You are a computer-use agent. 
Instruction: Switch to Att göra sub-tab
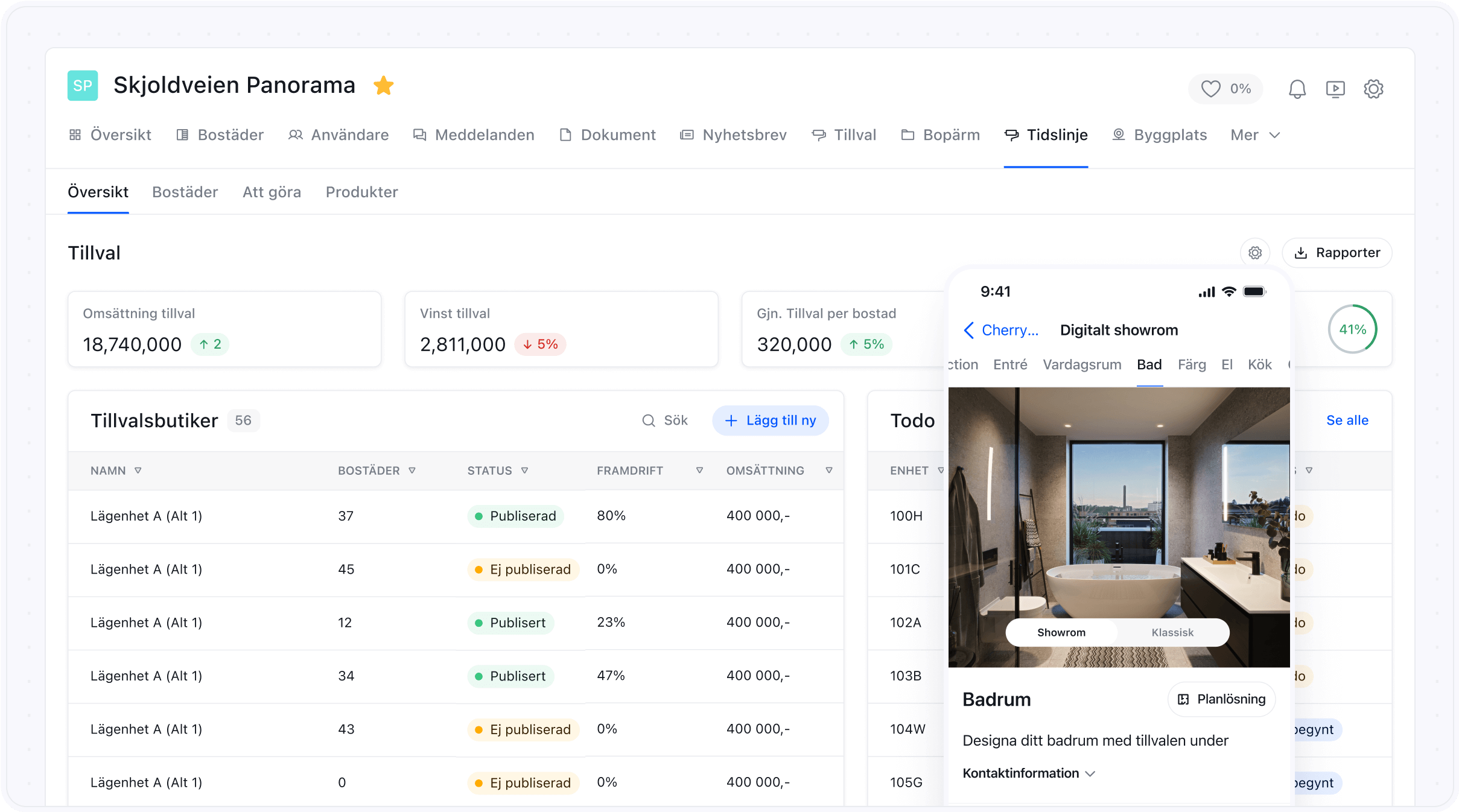(x=272, y=192)
